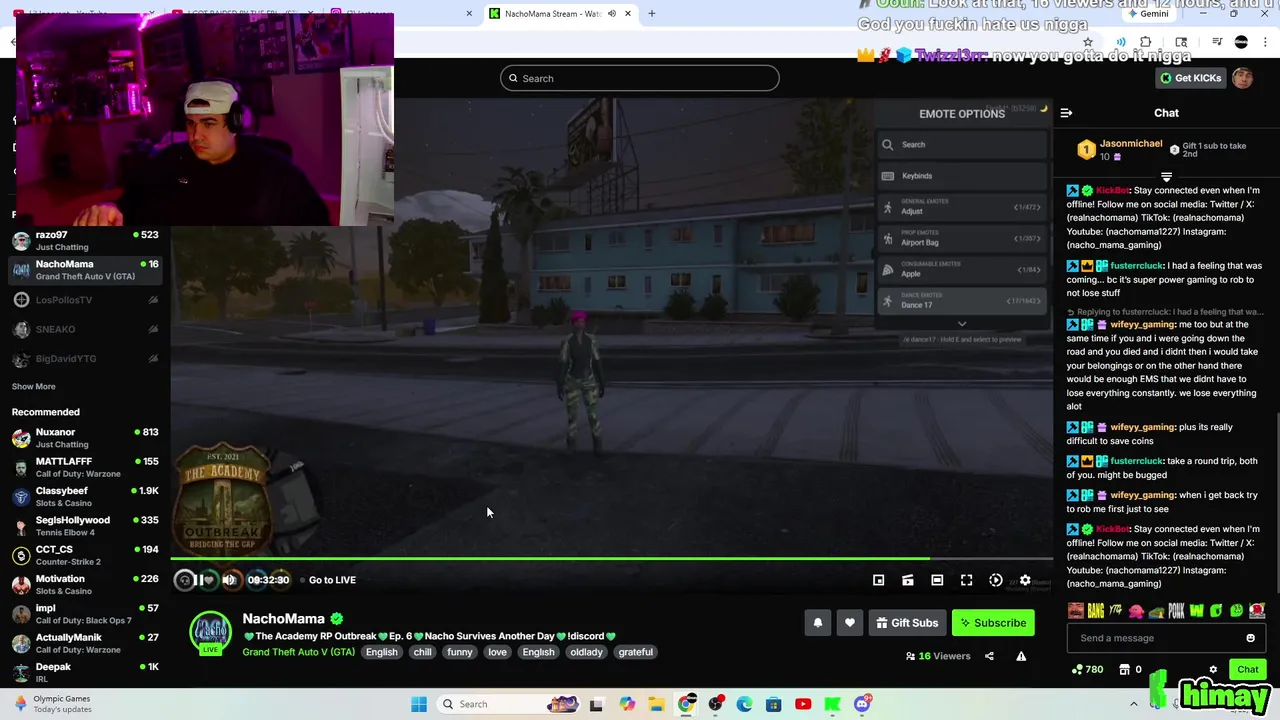This screenshot has width=1280, height=720.
Task: Insert the YTG emote
Action: click(1116, 611)
